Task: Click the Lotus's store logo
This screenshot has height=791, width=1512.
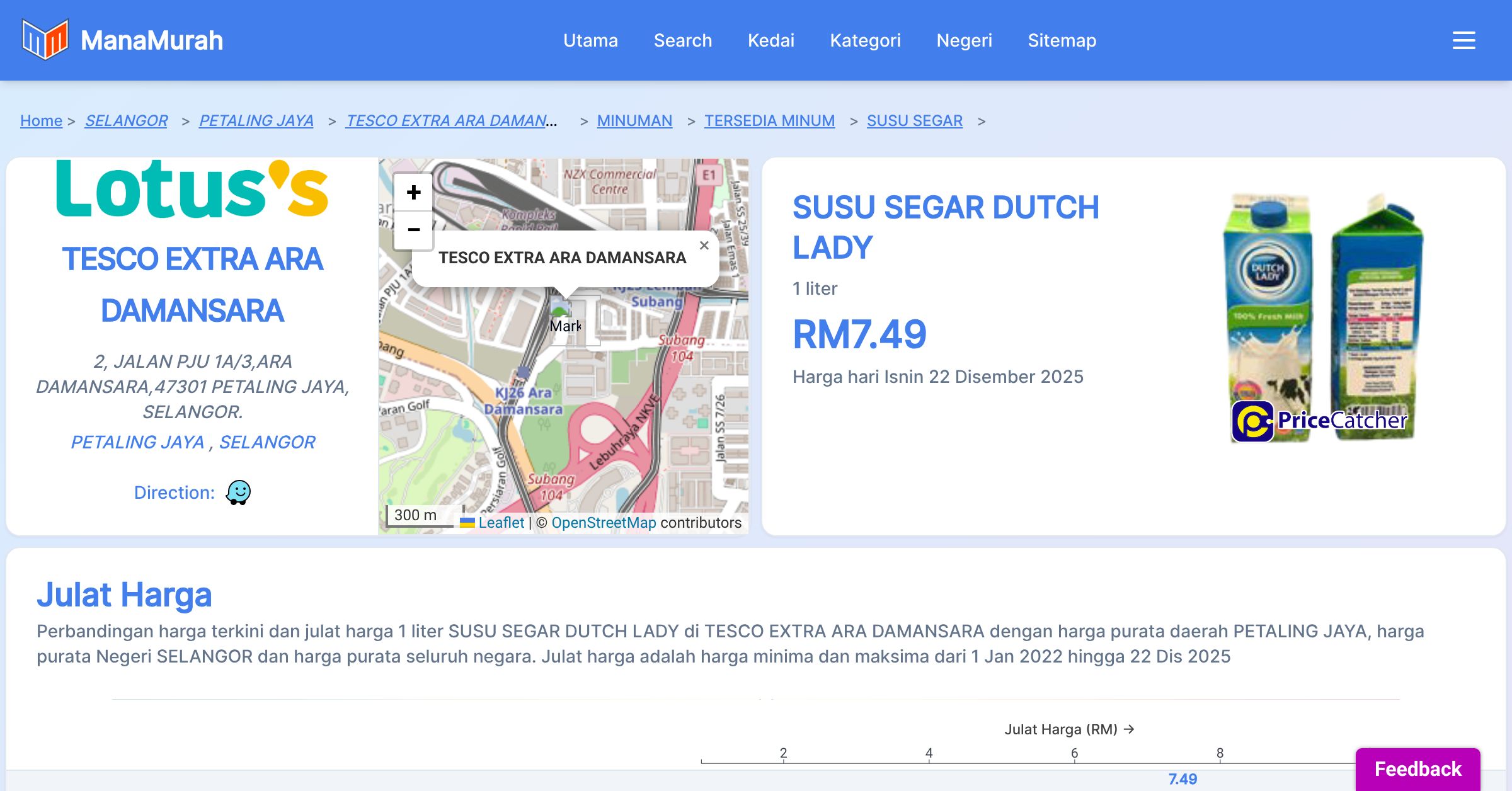Action: click(x=192, y=189)
